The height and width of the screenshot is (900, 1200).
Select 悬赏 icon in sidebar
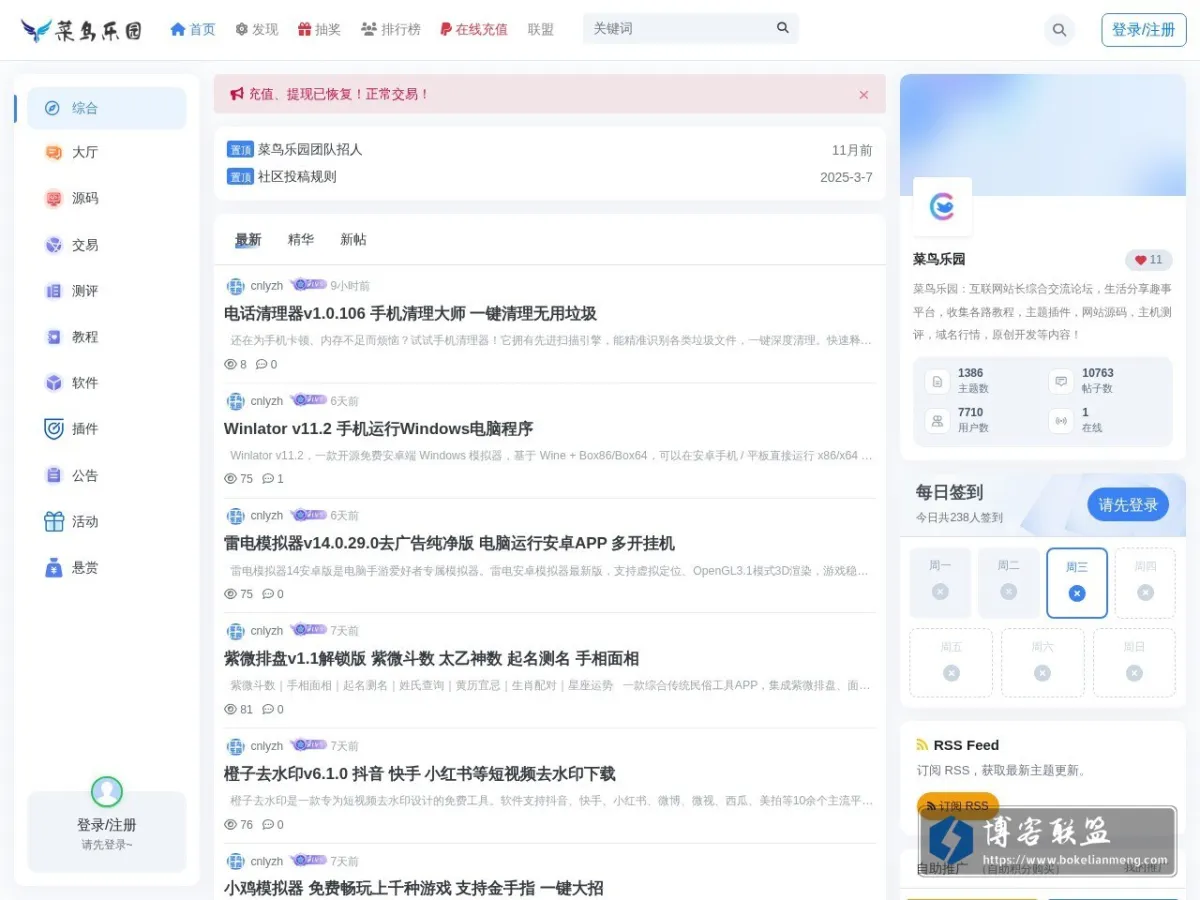coord(53,567)
